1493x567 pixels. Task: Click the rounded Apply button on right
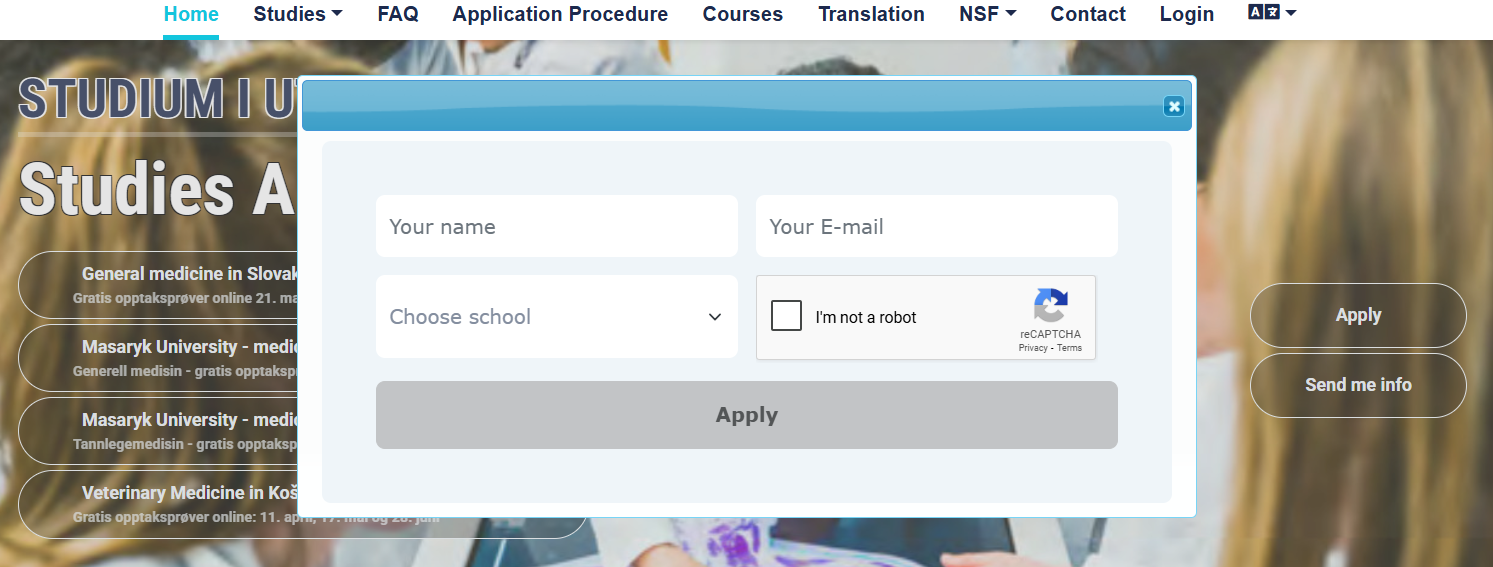click(1358, 315)
